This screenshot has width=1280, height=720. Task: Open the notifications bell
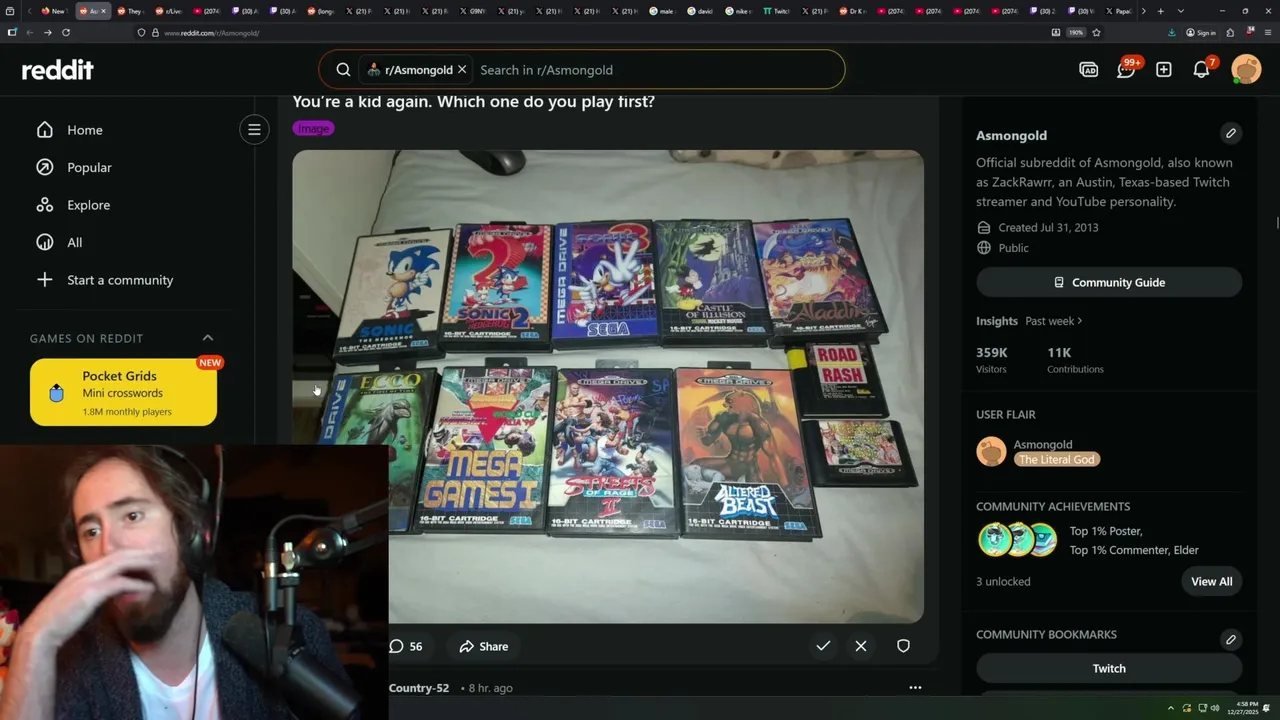coord(1202,69)
